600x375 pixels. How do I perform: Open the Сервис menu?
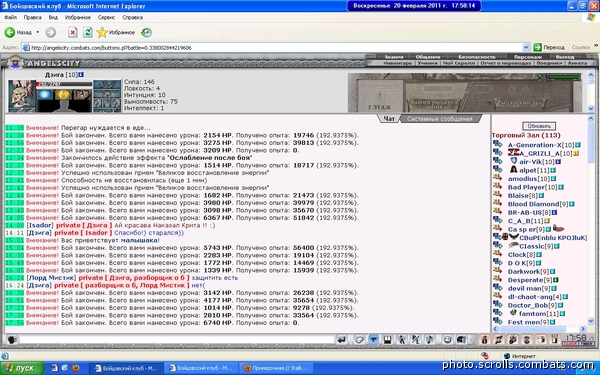106,18
